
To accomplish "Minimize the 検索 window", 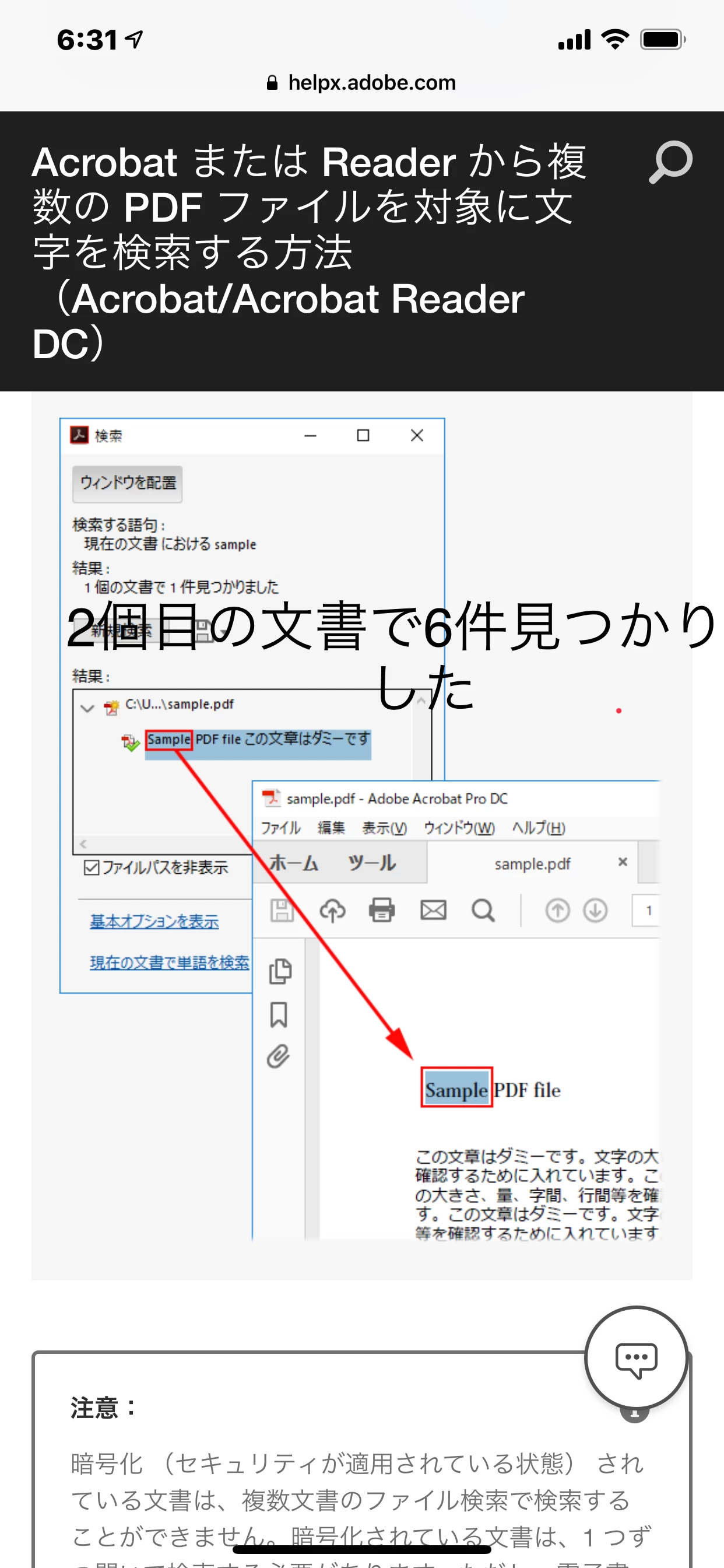I will (x=310, y=436).
